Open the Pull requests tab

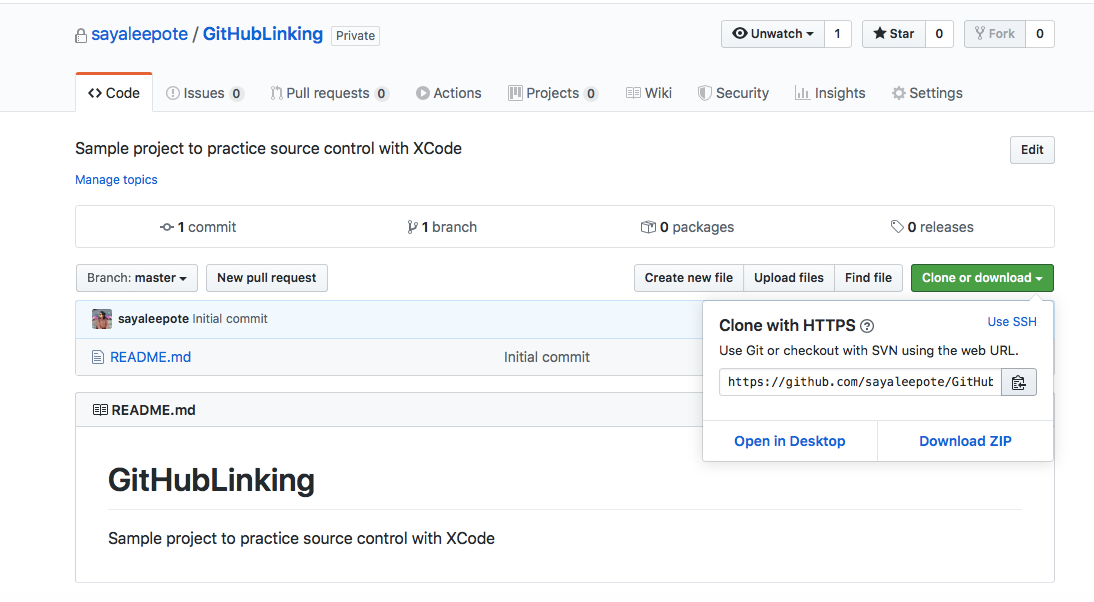327,93
